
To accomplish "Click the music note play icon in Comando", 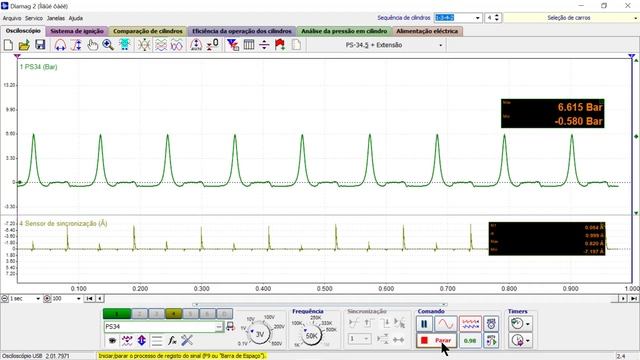I will [491, 340].
